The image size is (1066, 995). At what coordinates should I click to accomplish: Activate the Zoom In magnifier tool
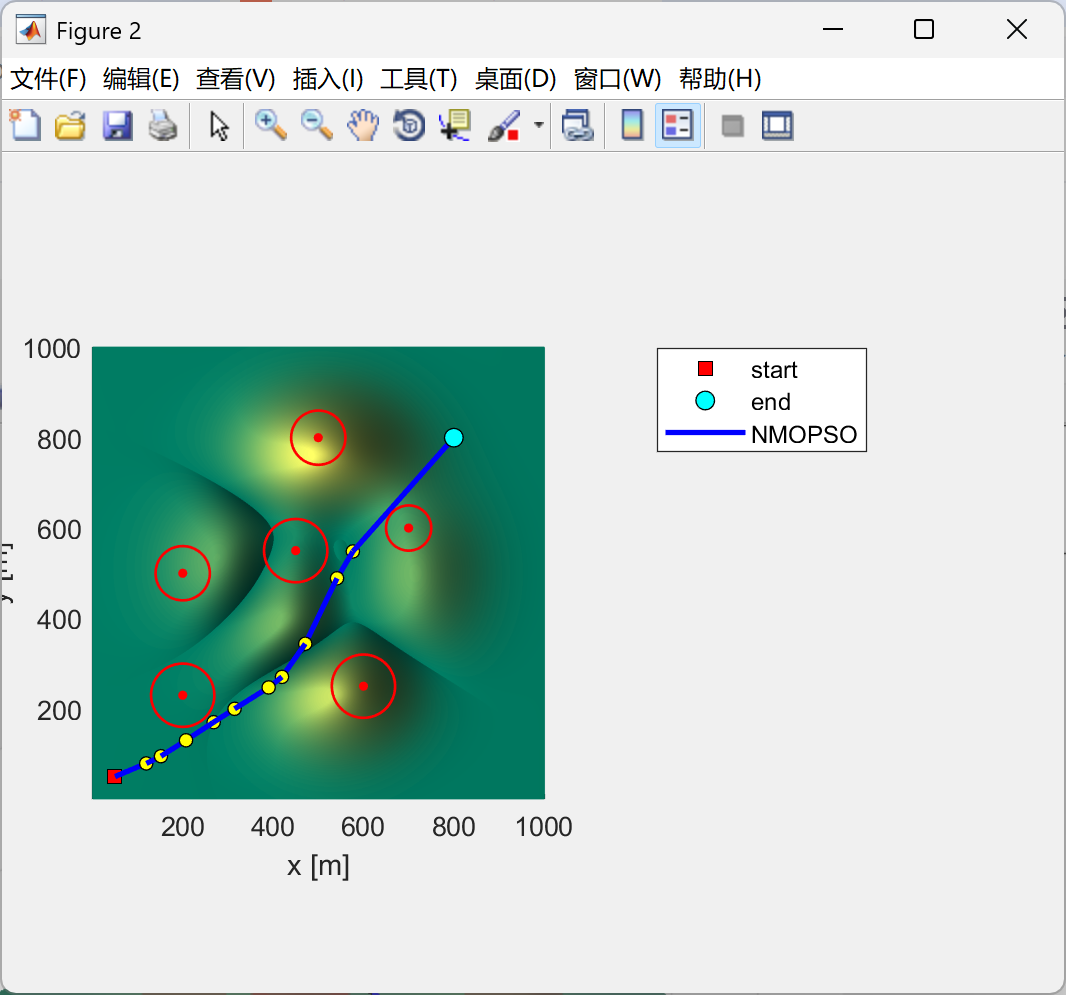tap(270, 126)
